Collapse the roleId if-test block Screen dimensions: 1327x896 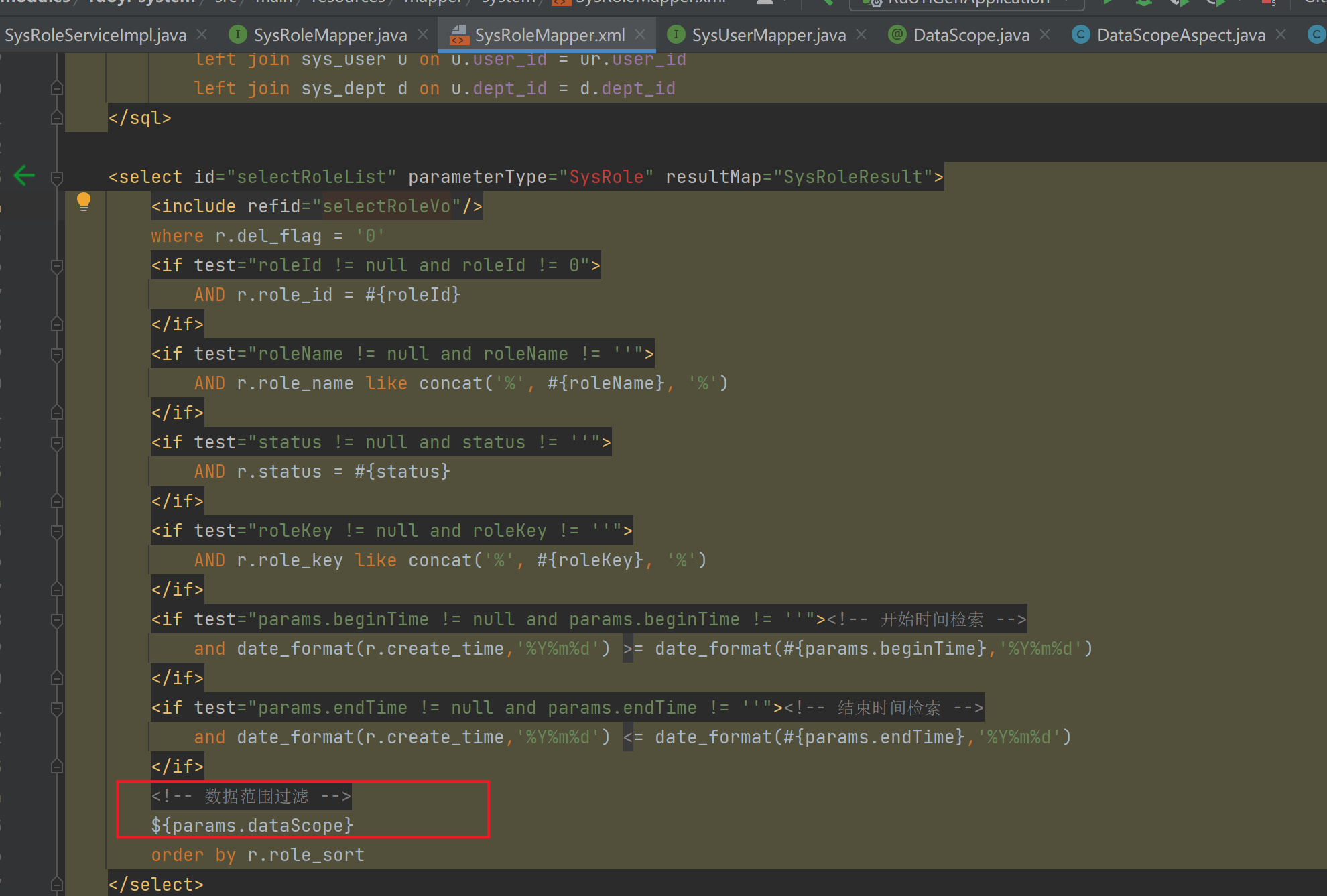pos(57,266)
